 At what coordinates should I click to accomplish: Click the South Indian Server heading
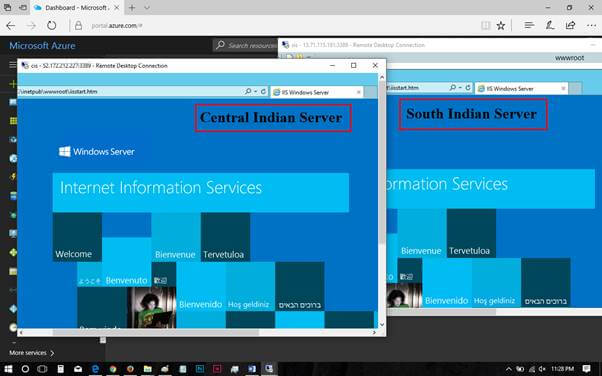471,114
